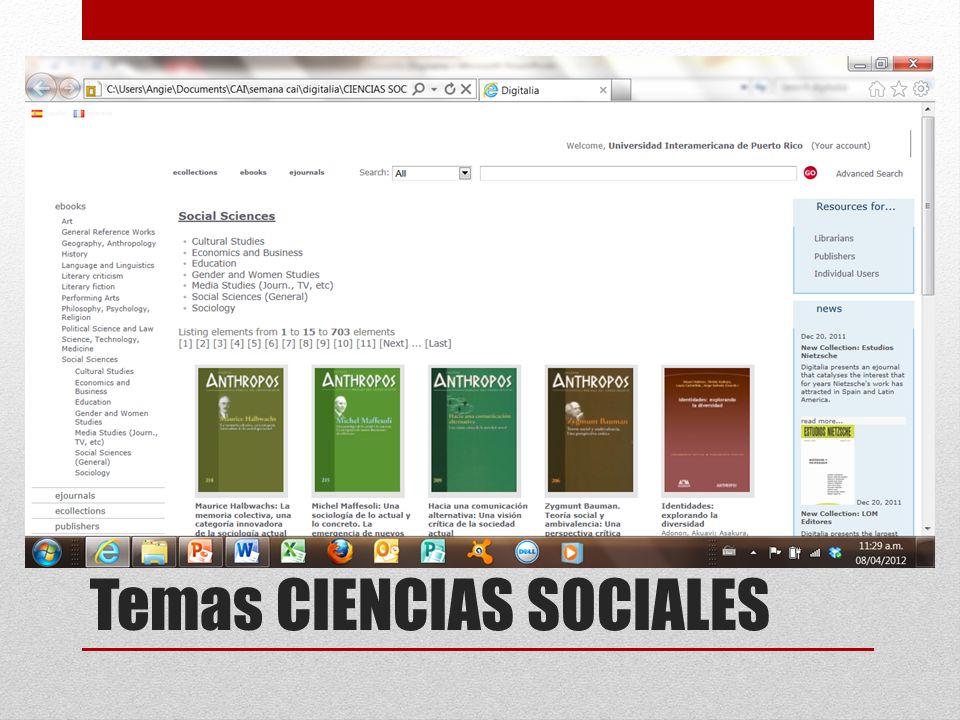Open Gender and Women Studies in main list
The image size is (960, 720).
[255, 274]
